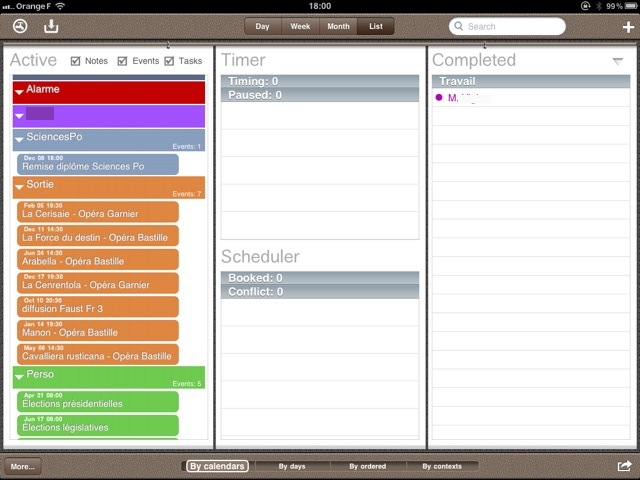Collapse the Sortie calendar group

click(19, 187)
